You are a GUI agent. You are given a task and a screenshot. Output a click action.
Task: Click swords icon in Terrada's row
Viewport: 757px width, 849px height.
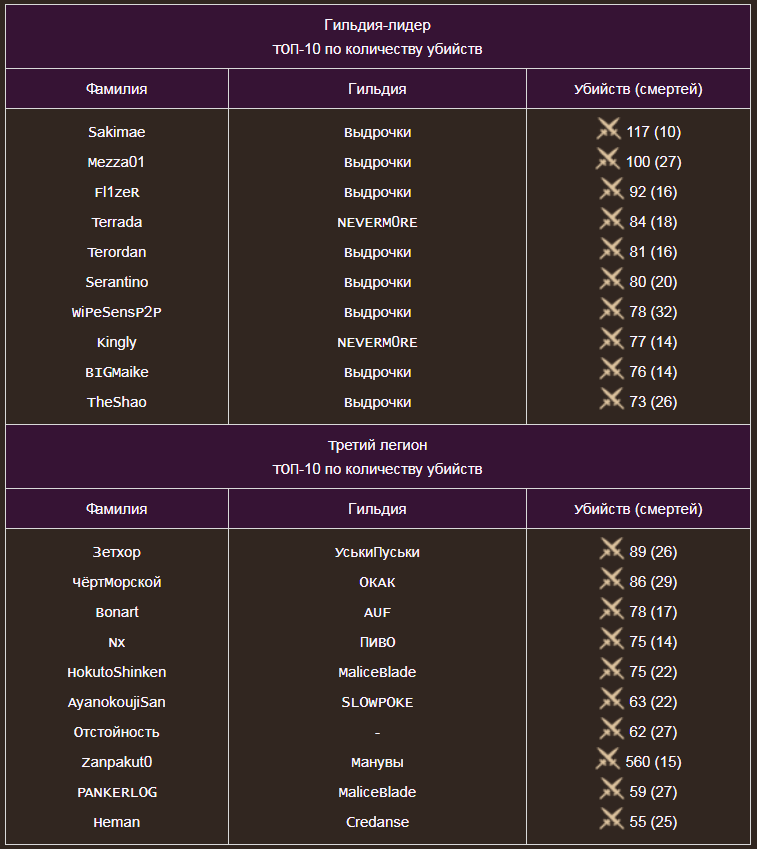[x=611, y=220]
